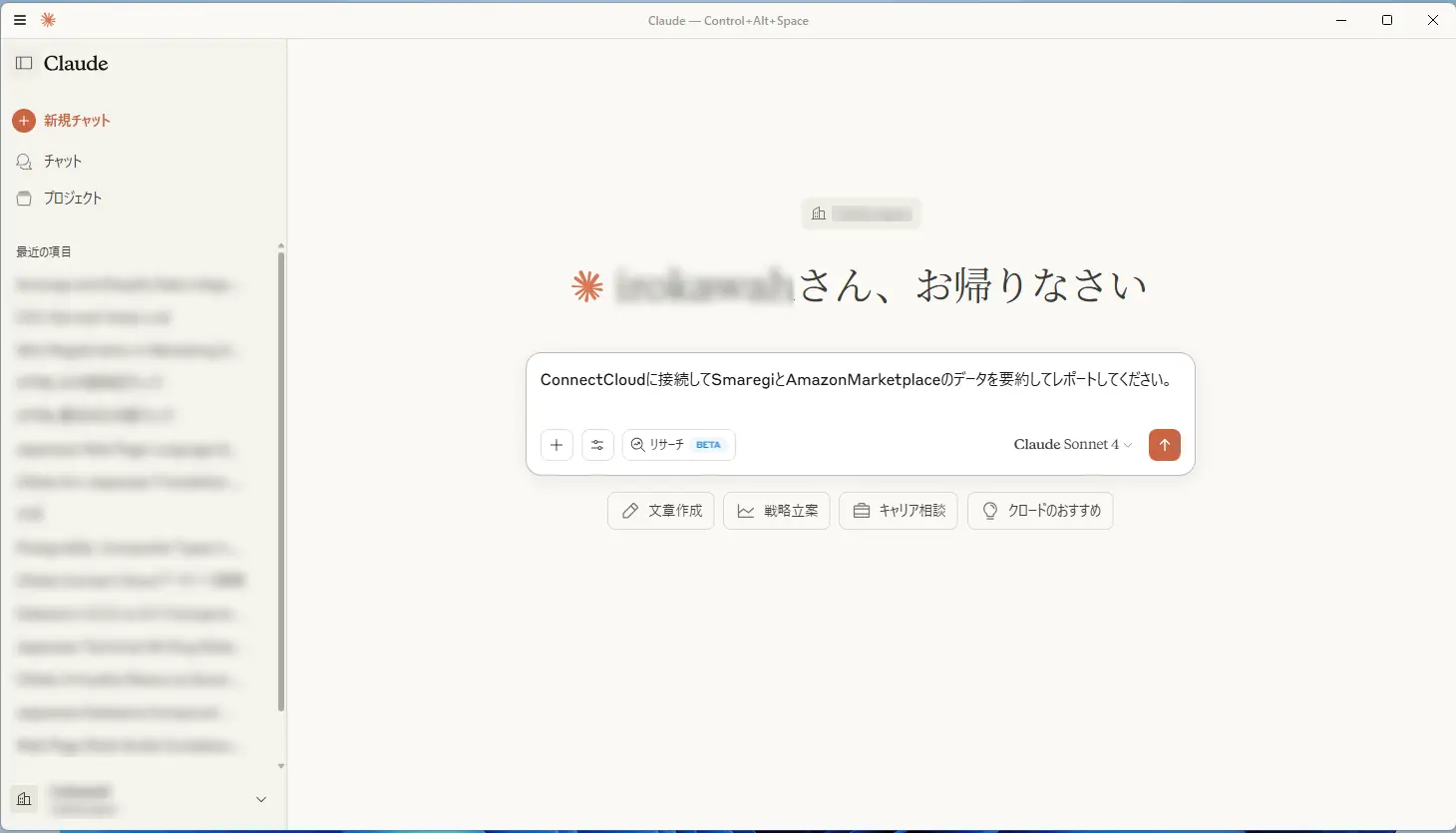
Task: Open the organization selector above the greeting
Action: click(860, 212)
